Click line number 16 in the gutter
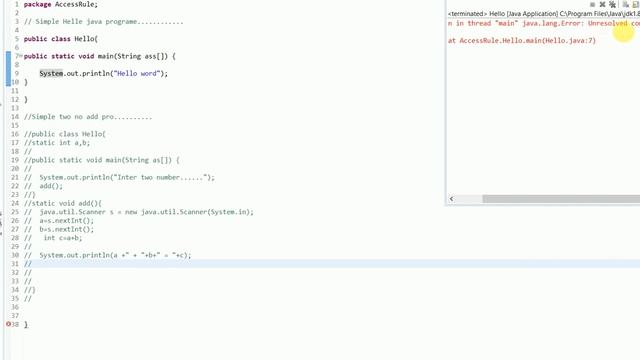The height and width of the screenshot is (360, 640). click(15, 134)
